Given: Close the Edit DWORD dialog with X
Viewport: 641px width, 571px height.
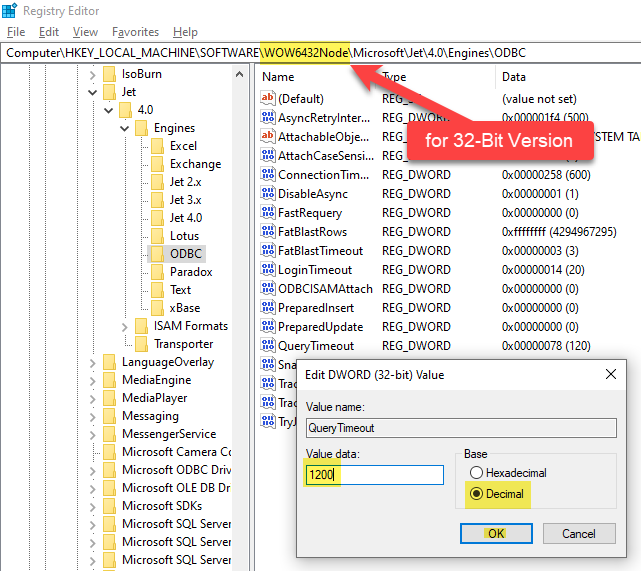Looking at the screenshot, I should (611, 374).
